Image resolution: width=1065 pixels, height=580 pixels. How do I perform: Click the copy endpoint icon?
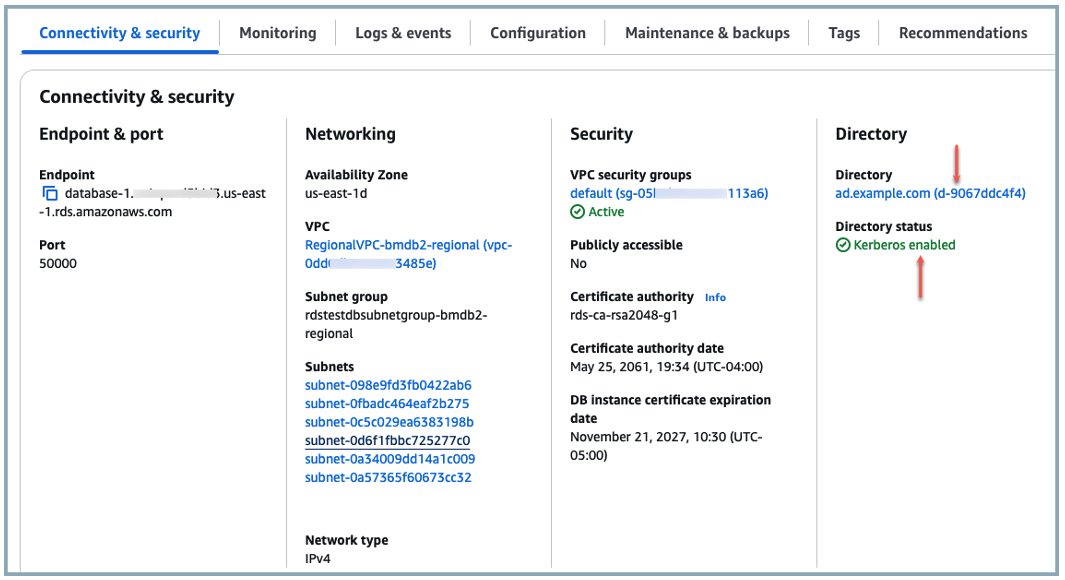point(50,194)
